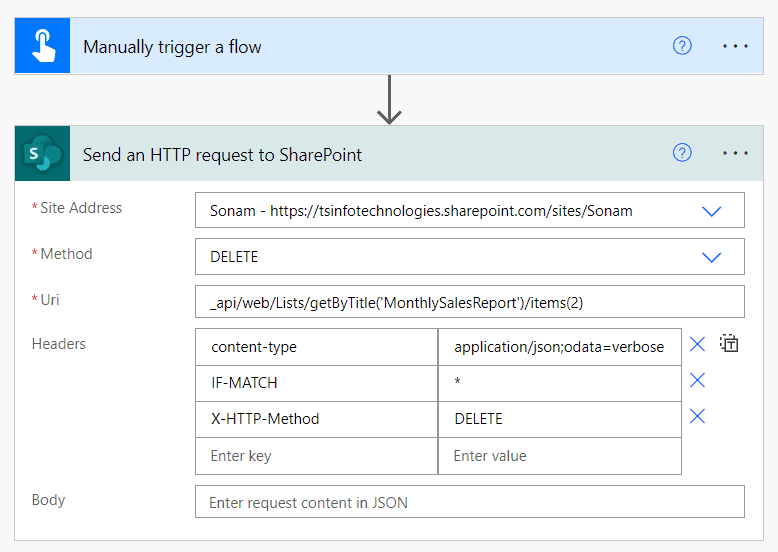
Task: Remove the IF-MATCH header row
Action: point(697,380)
